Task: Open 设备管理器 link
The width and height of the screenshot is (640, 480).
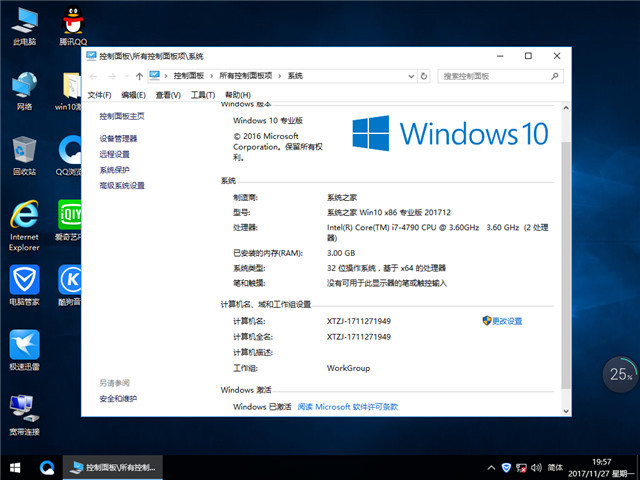Action: pos(118,139)
